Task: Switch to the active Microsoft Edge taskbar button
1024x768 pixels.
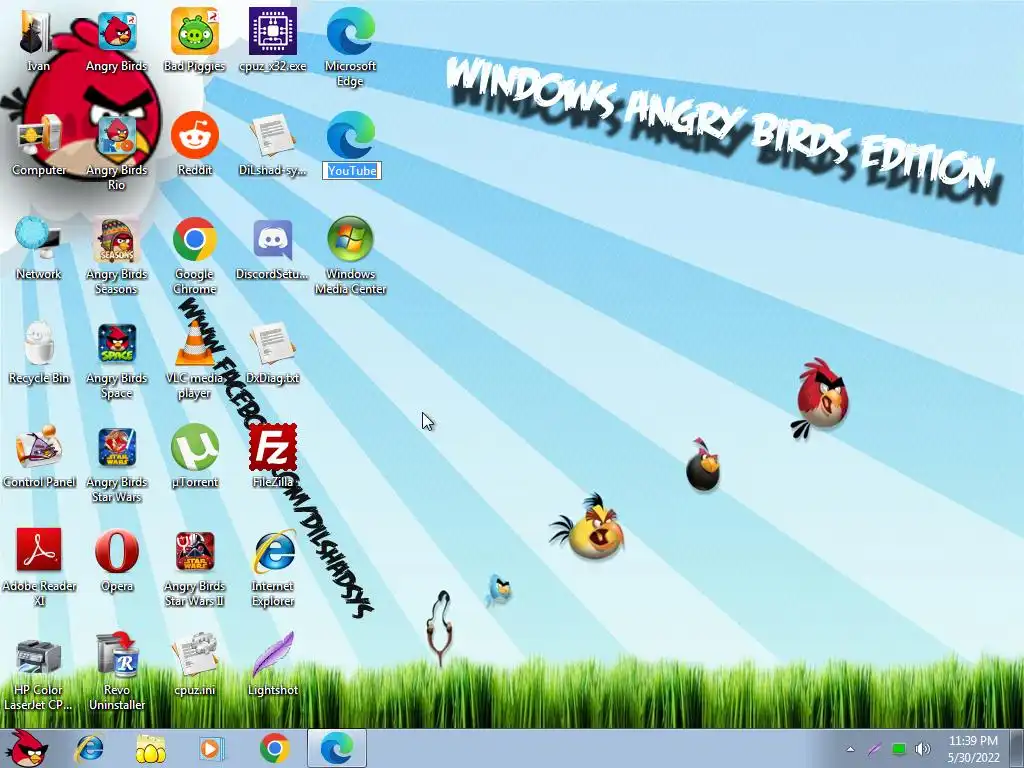Action: (x=337, y=748)
